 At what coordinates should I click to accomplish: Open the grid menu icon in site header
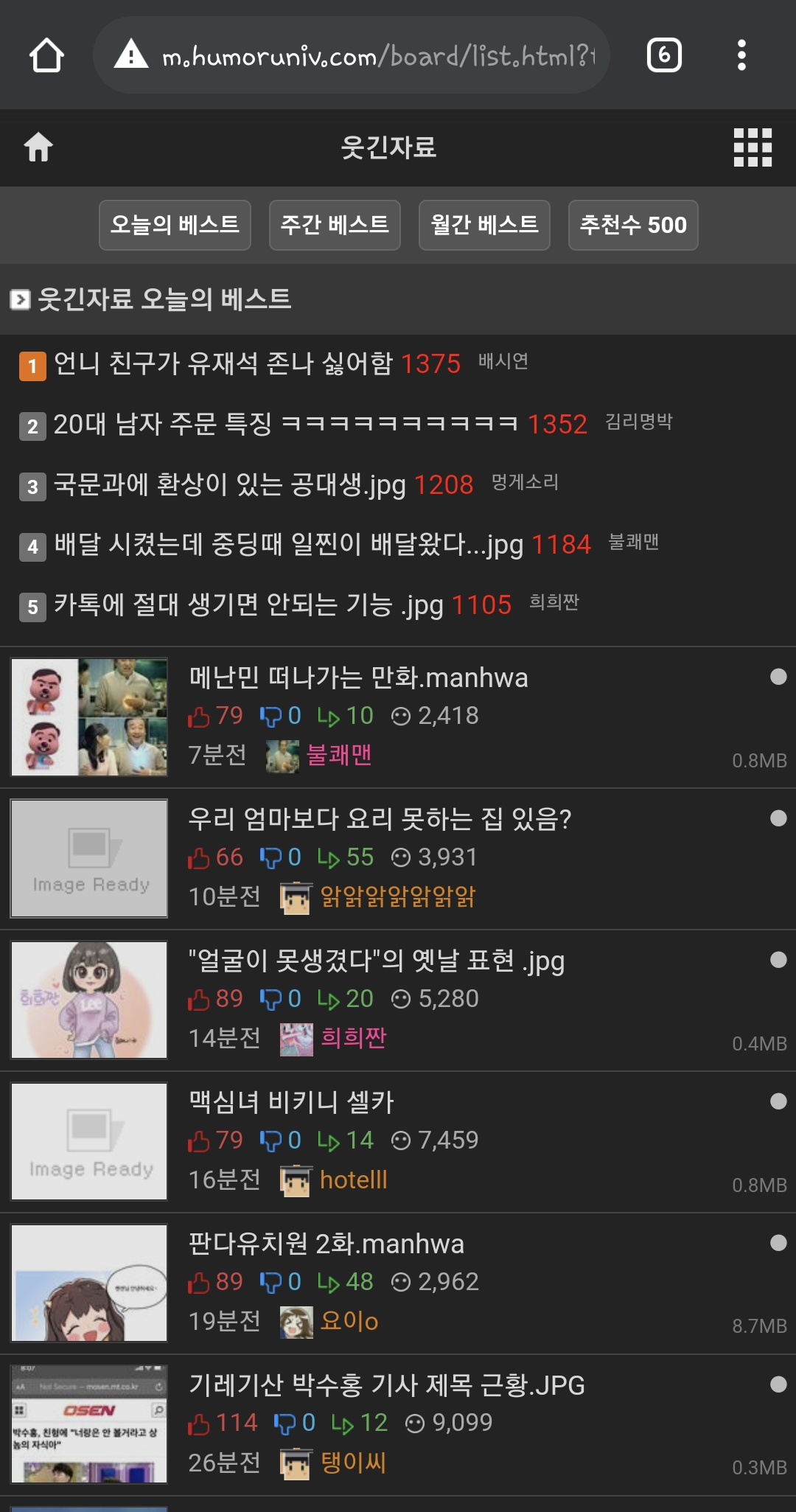pyautogui.click(x=753, y=147)
